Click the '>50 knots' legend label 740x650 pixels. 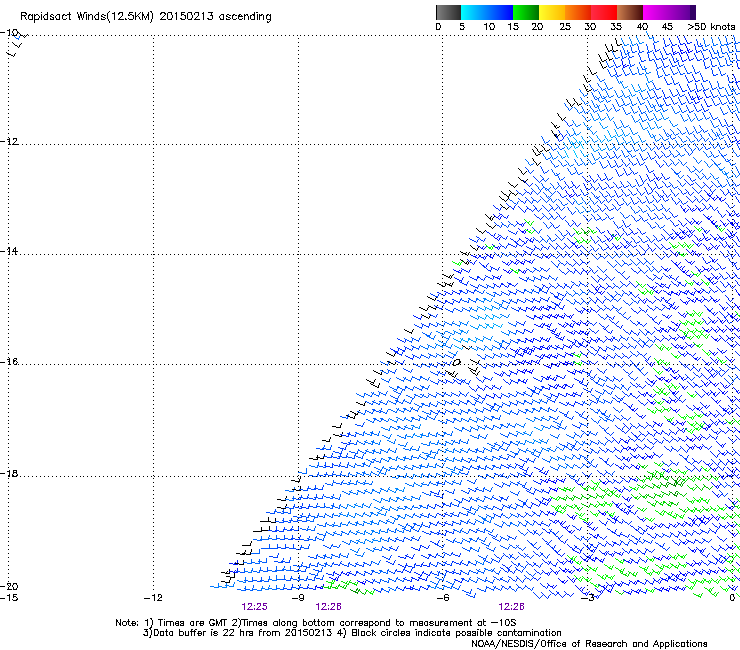point(711,27)
